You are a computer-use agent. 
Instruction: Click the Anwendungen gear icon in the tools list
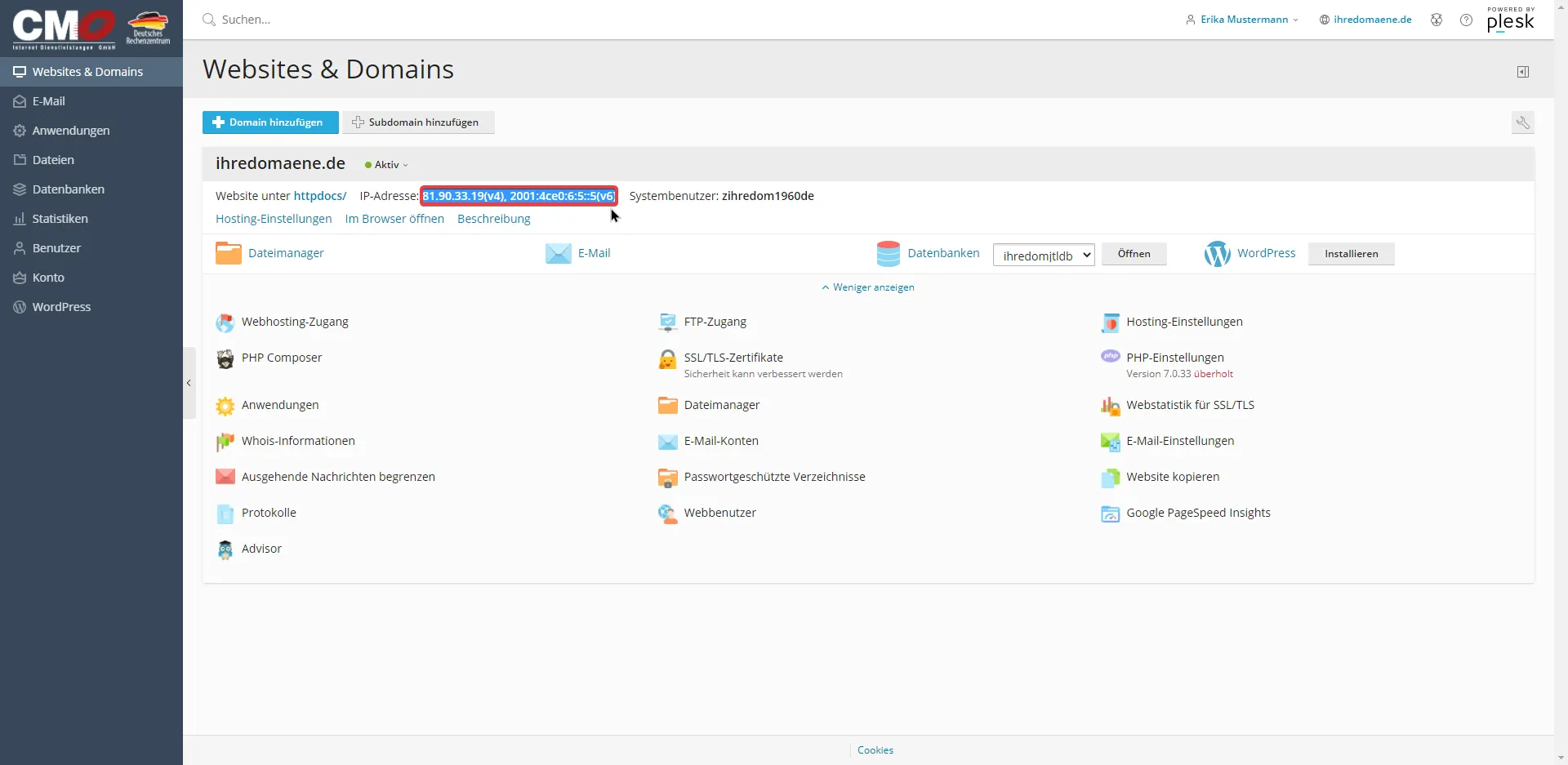coord(225,406)
